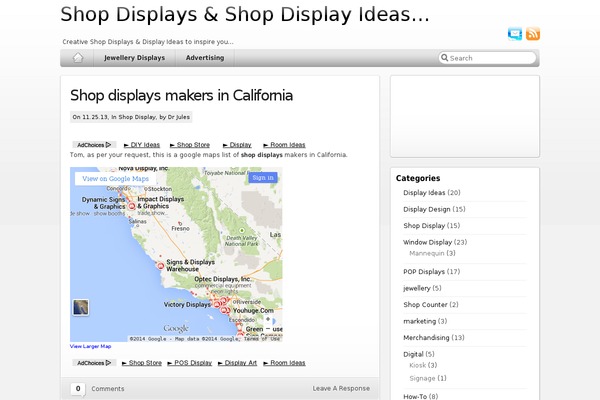Click the Comments label link

coord(108,389)
